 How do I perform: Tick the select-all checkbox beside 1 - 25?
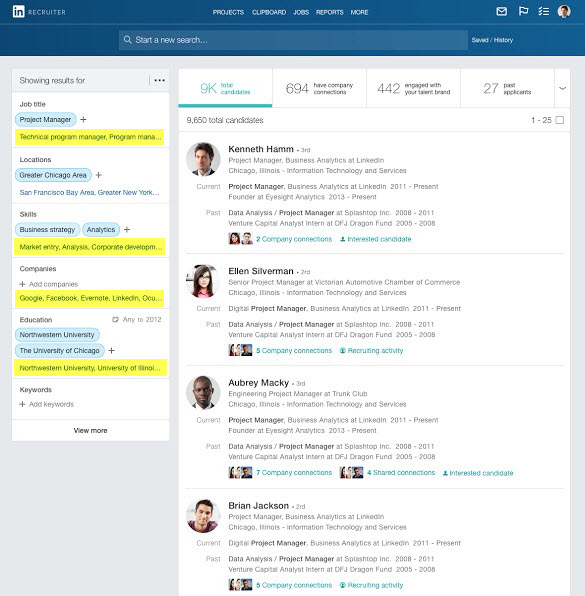point(560,120)
